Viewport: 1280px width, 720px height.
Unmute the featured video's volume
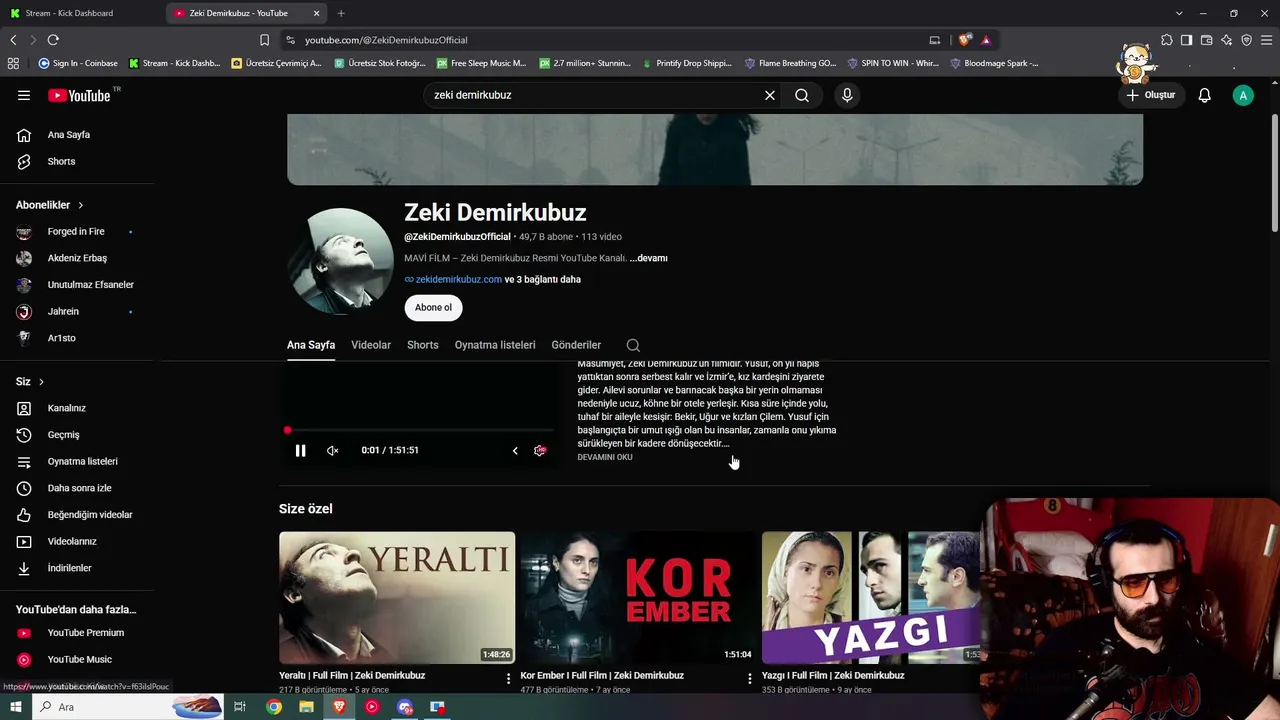(333, 450)
